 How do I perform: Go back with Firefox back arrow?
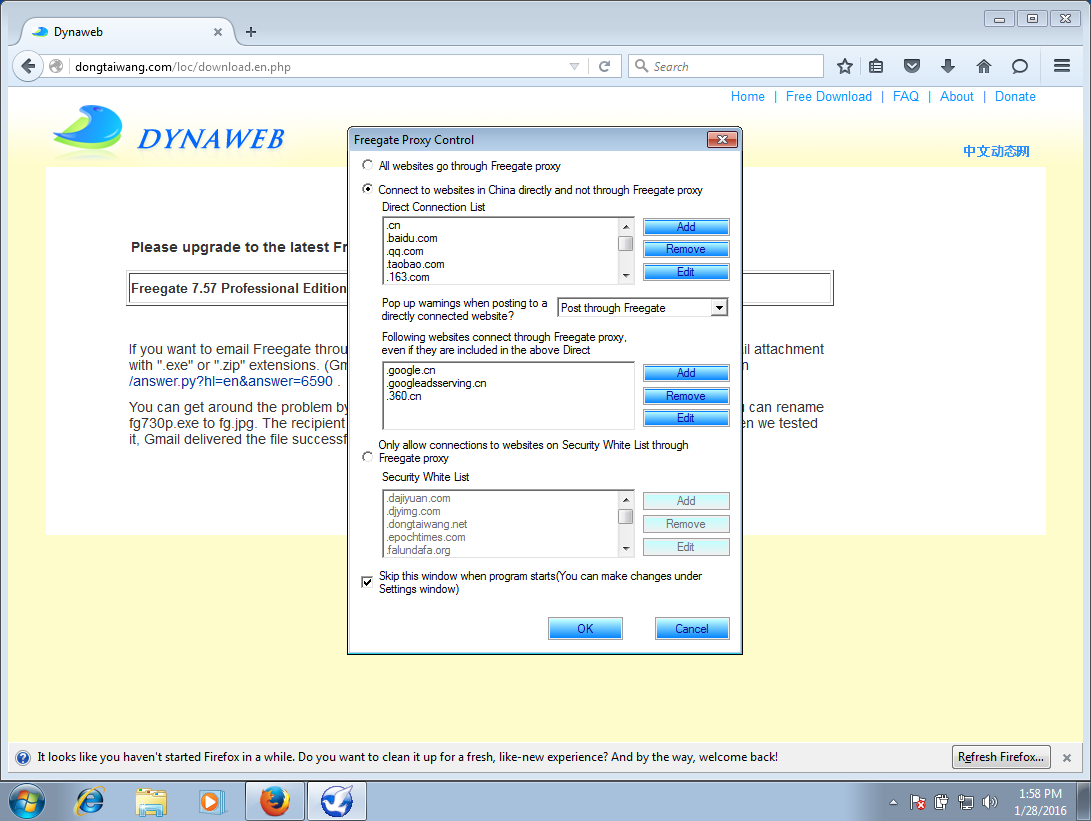(28, 66)
